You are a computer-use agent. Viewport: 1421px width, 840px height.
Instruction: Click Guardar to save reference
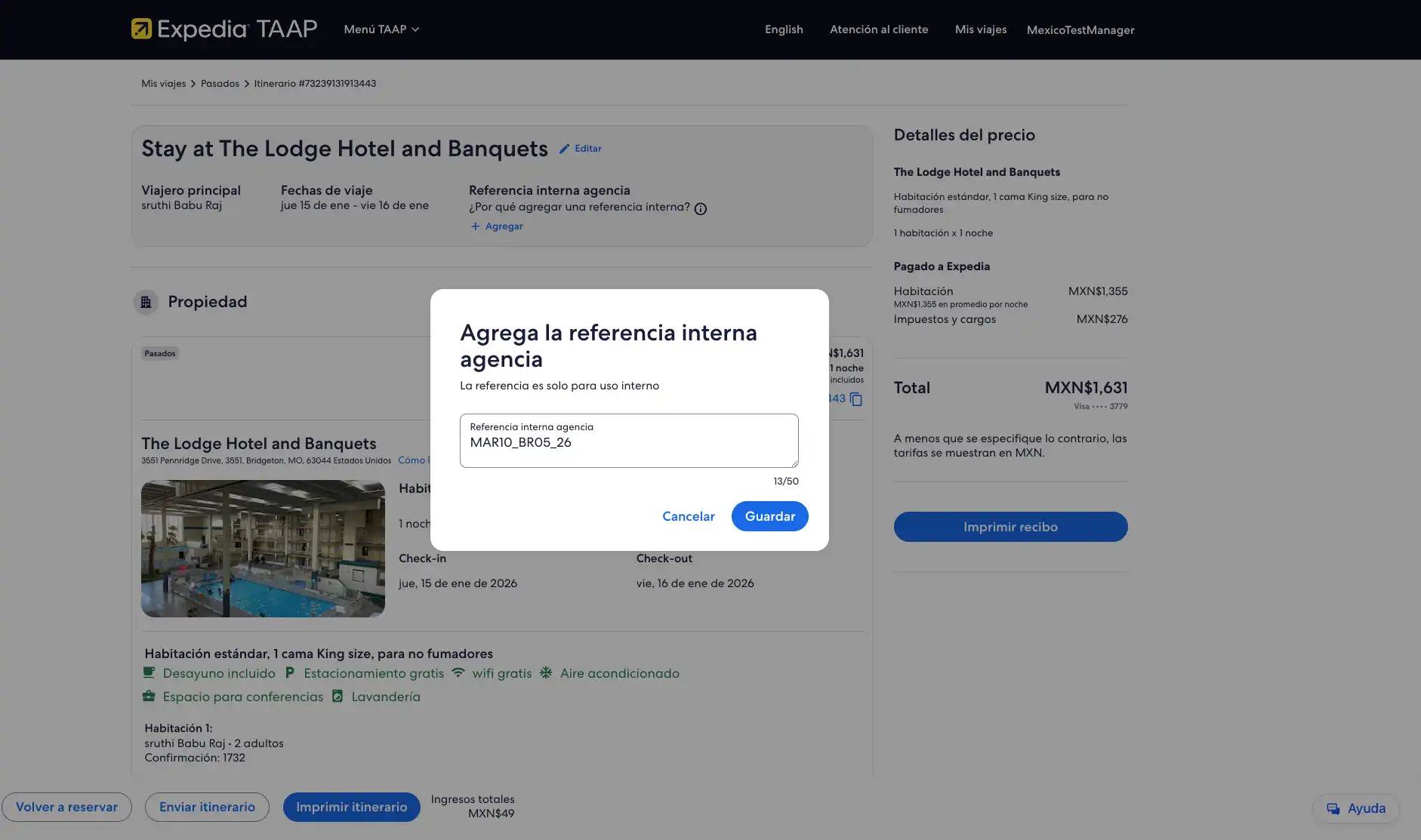[x=770, y=516]
